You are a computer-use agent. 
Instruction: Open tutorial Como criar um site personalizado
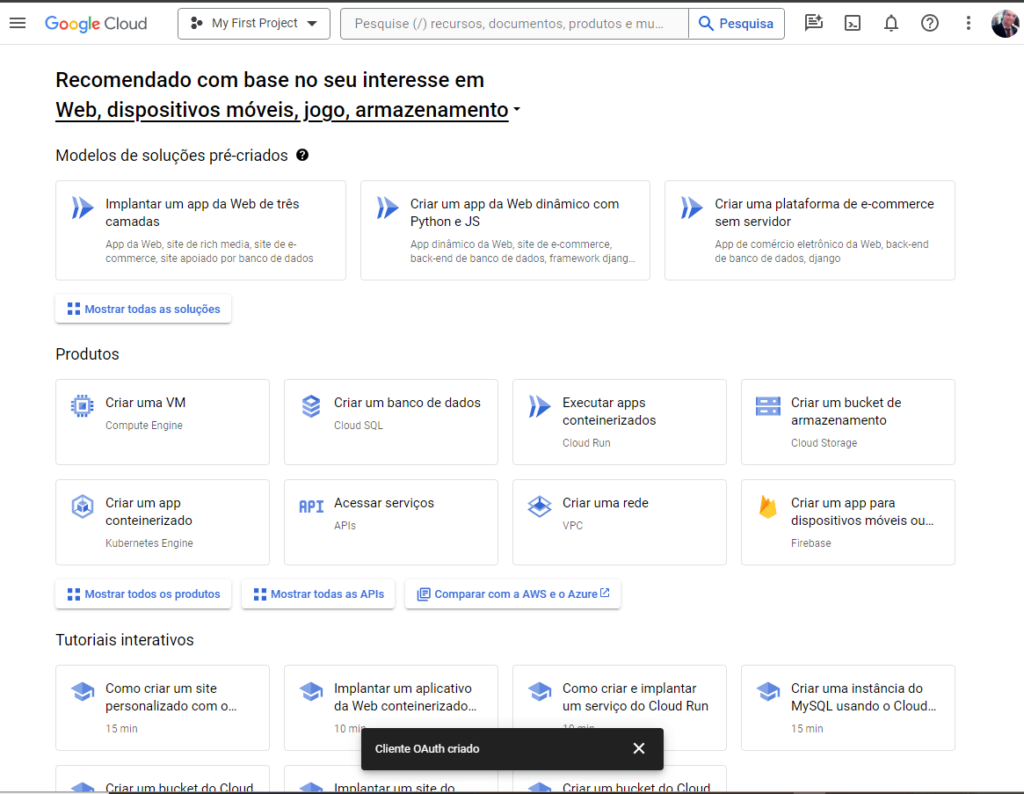coord(163,708)
